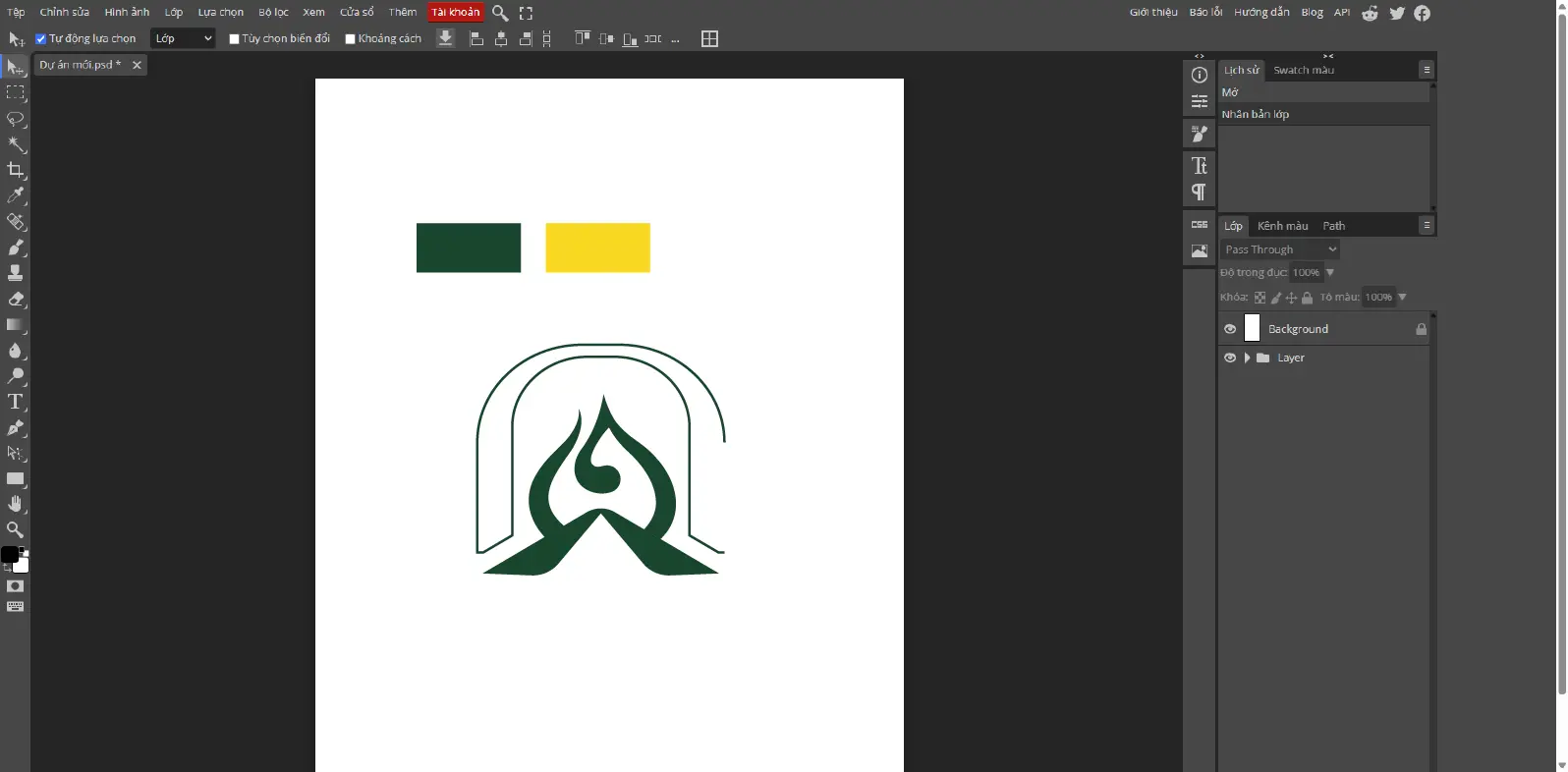Align left edges in the options bar
1568x772 pixels.
point(476,39)
